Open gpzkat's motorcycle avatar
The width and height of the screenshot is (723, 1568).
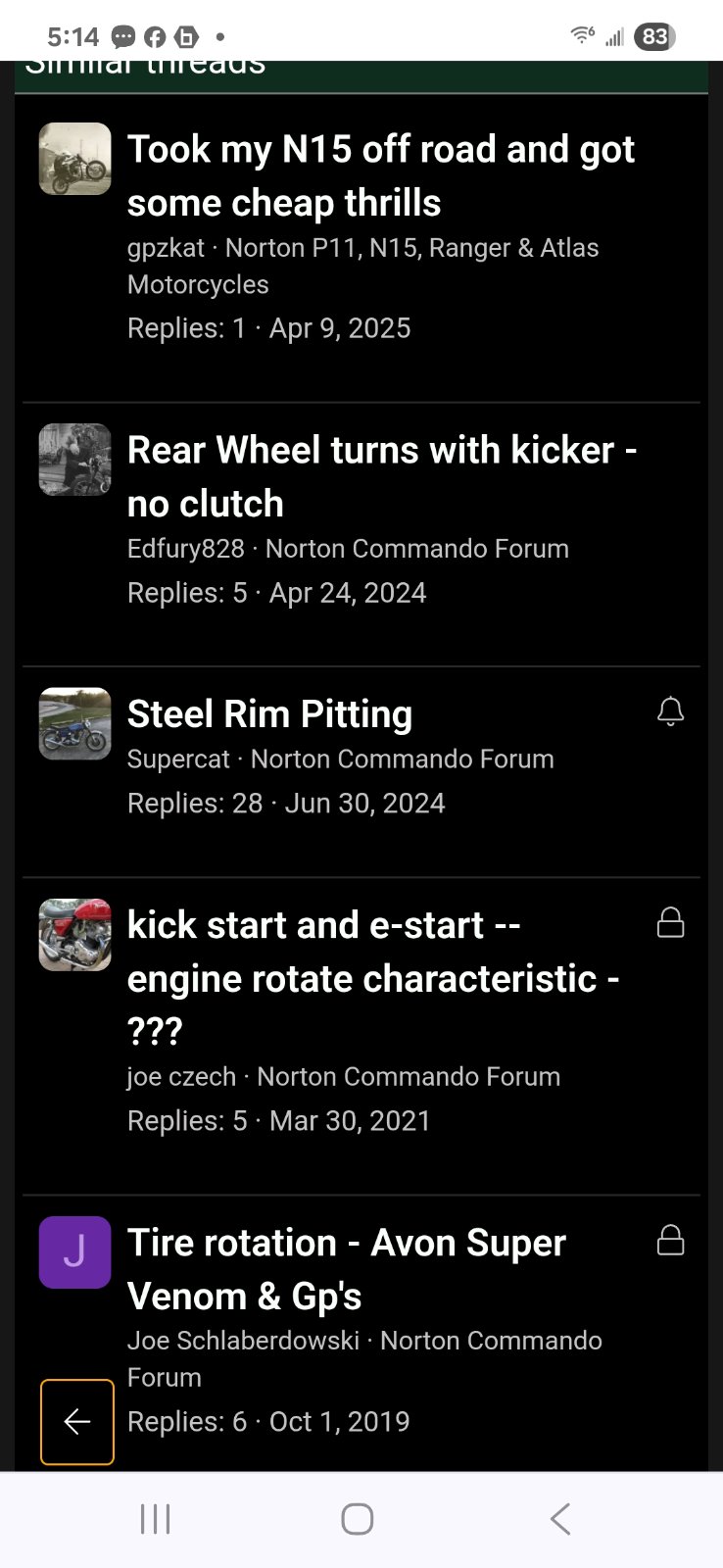tap(74, 159)
